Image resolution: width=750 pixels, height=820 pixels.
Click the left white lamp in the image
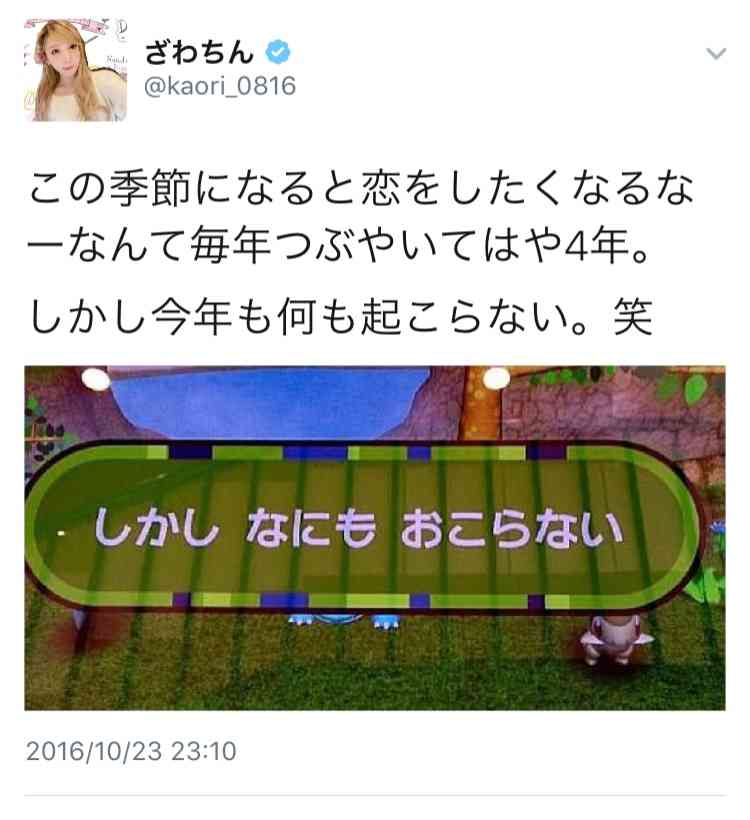click(96, 379)
